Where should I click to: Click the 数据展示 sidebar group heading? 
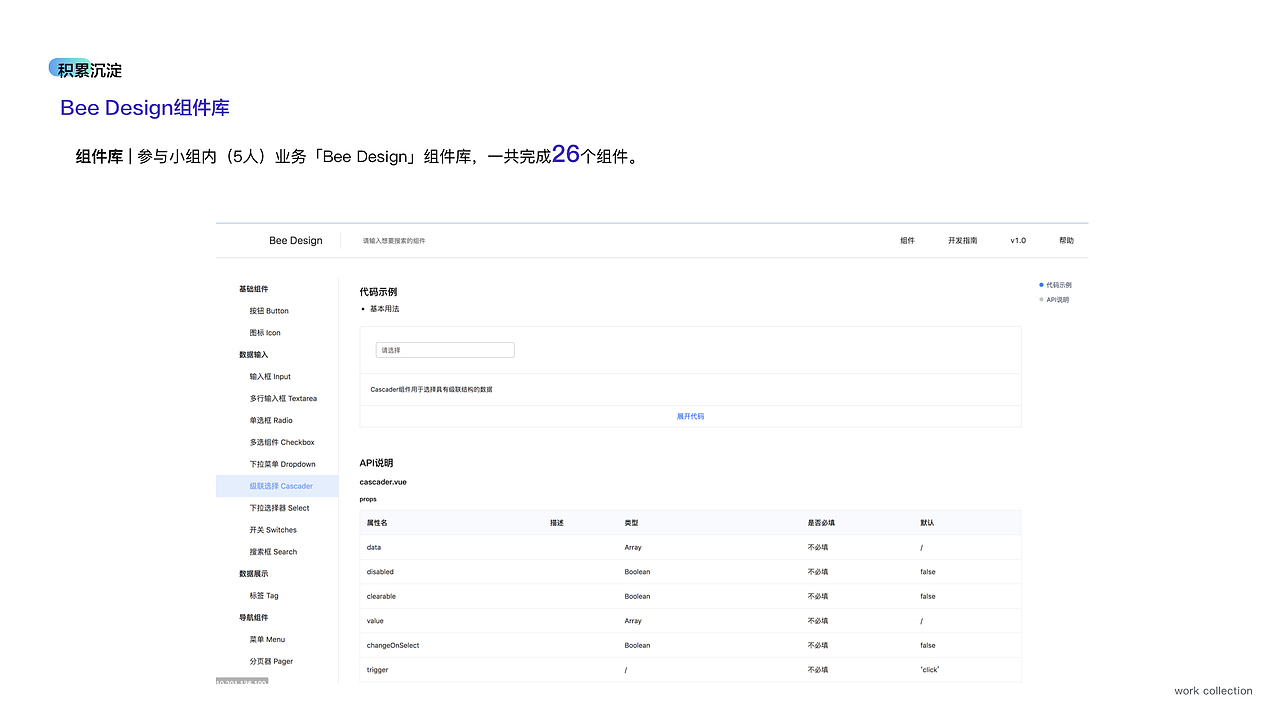click(253, 574)
